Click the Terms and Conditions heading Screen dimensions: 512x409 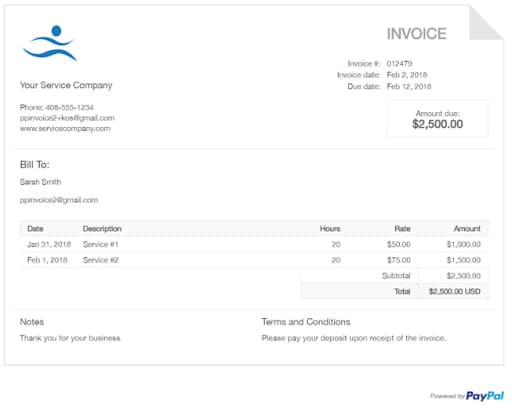(306, 322)
